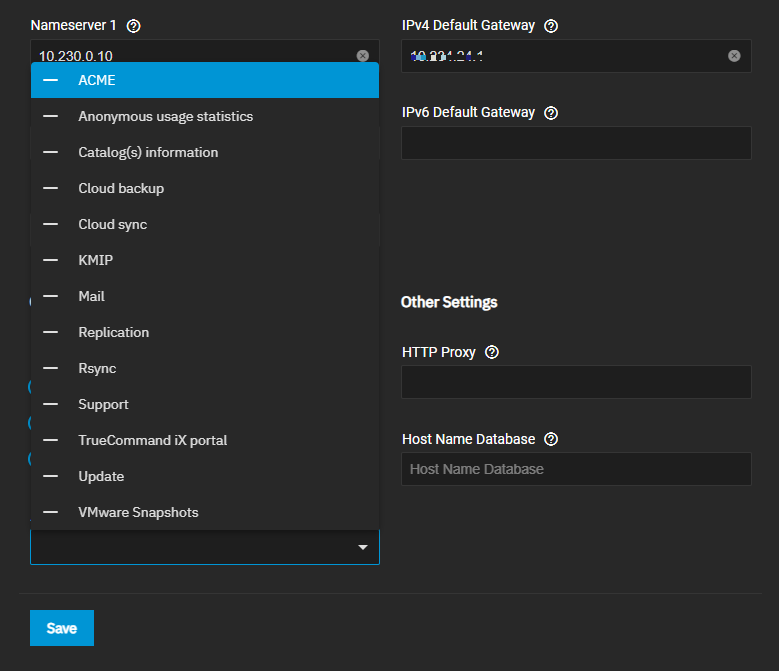Collapse the open dropdown using its arrow

[x=363, y=547]
